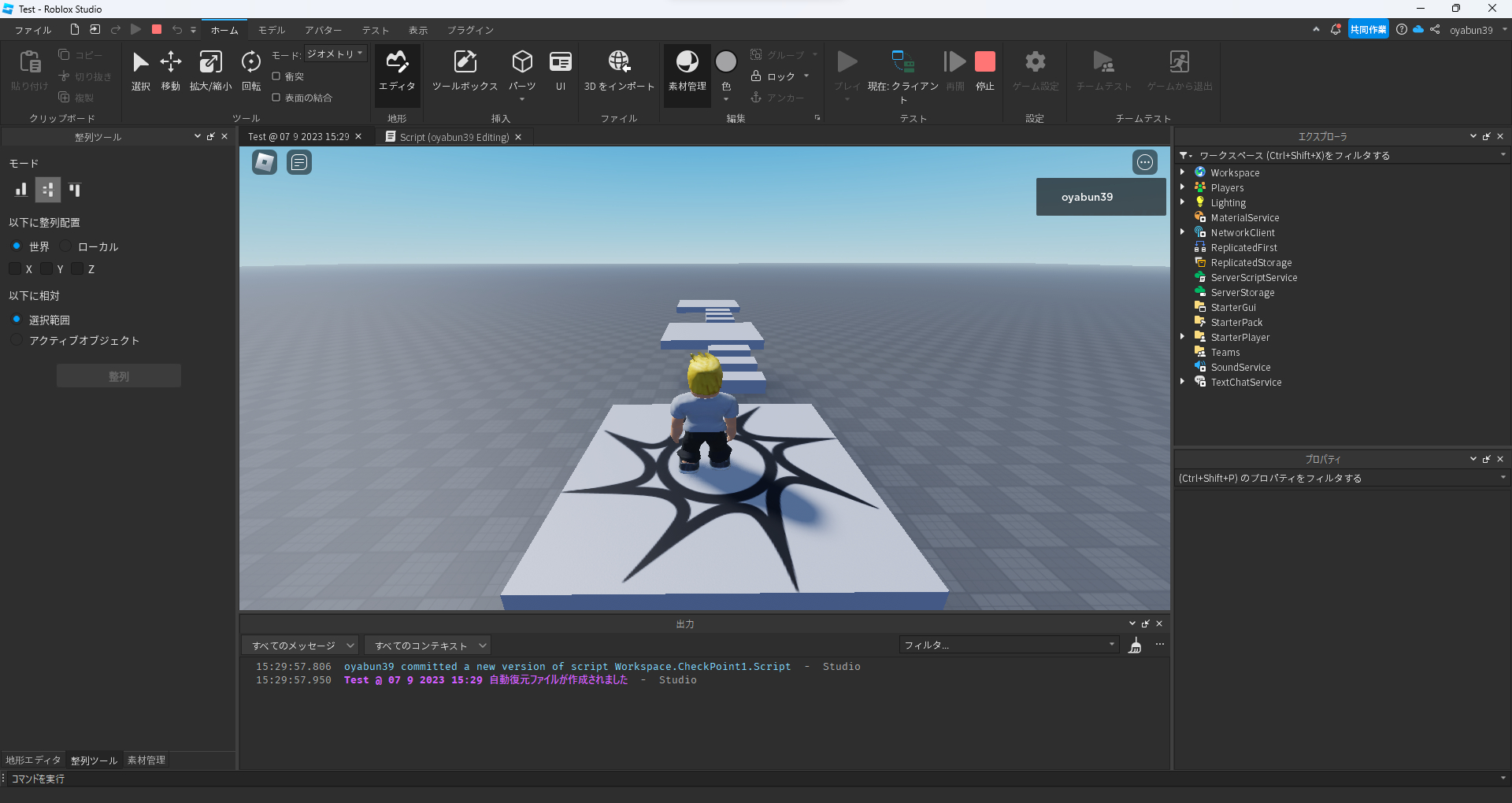
Task: Open the help question-mark icon
Action: click(x=1402, y=30)
